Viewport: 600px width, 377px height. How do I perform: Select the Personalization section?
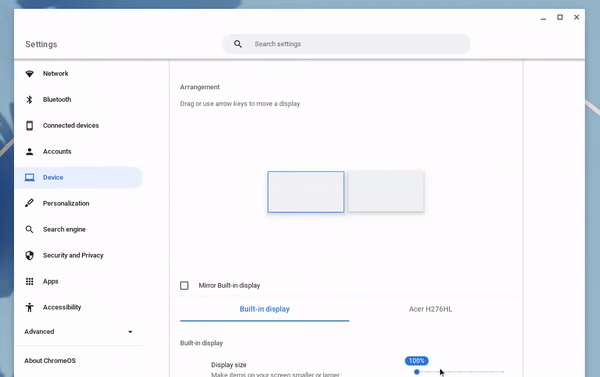pyautogui.click(x=66, y=203)
